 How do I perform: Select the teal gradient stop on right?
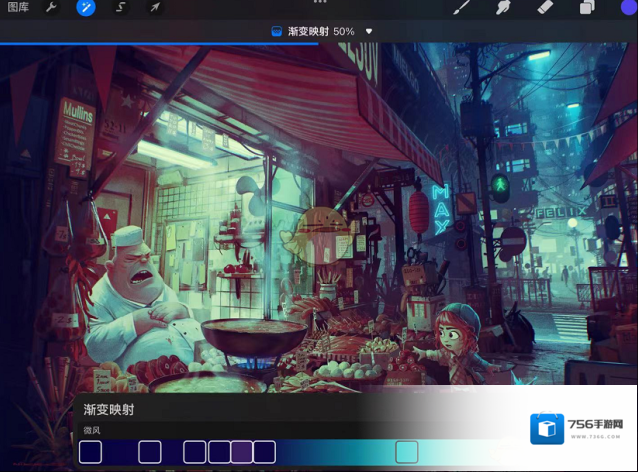[406, 452]
